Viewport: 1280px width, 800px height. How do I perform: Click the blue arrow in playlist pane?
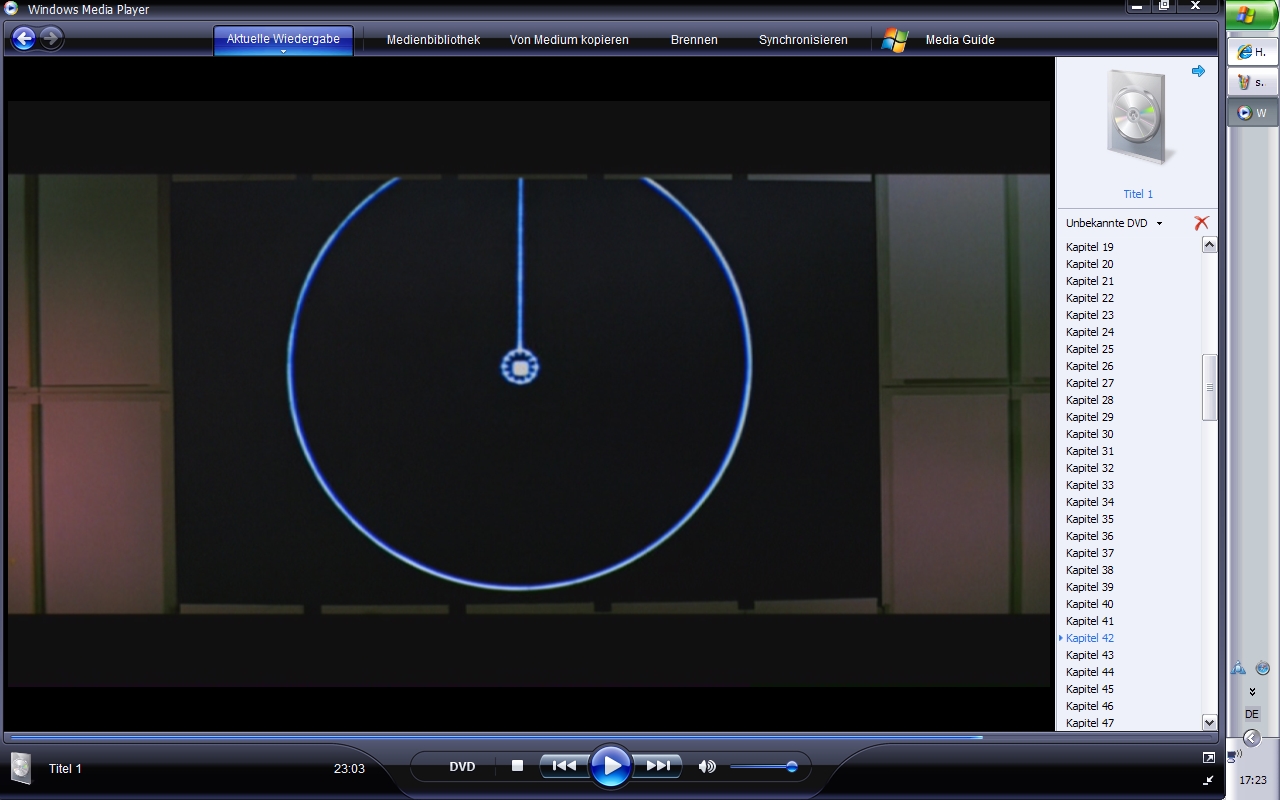[x=1198, y=71]
